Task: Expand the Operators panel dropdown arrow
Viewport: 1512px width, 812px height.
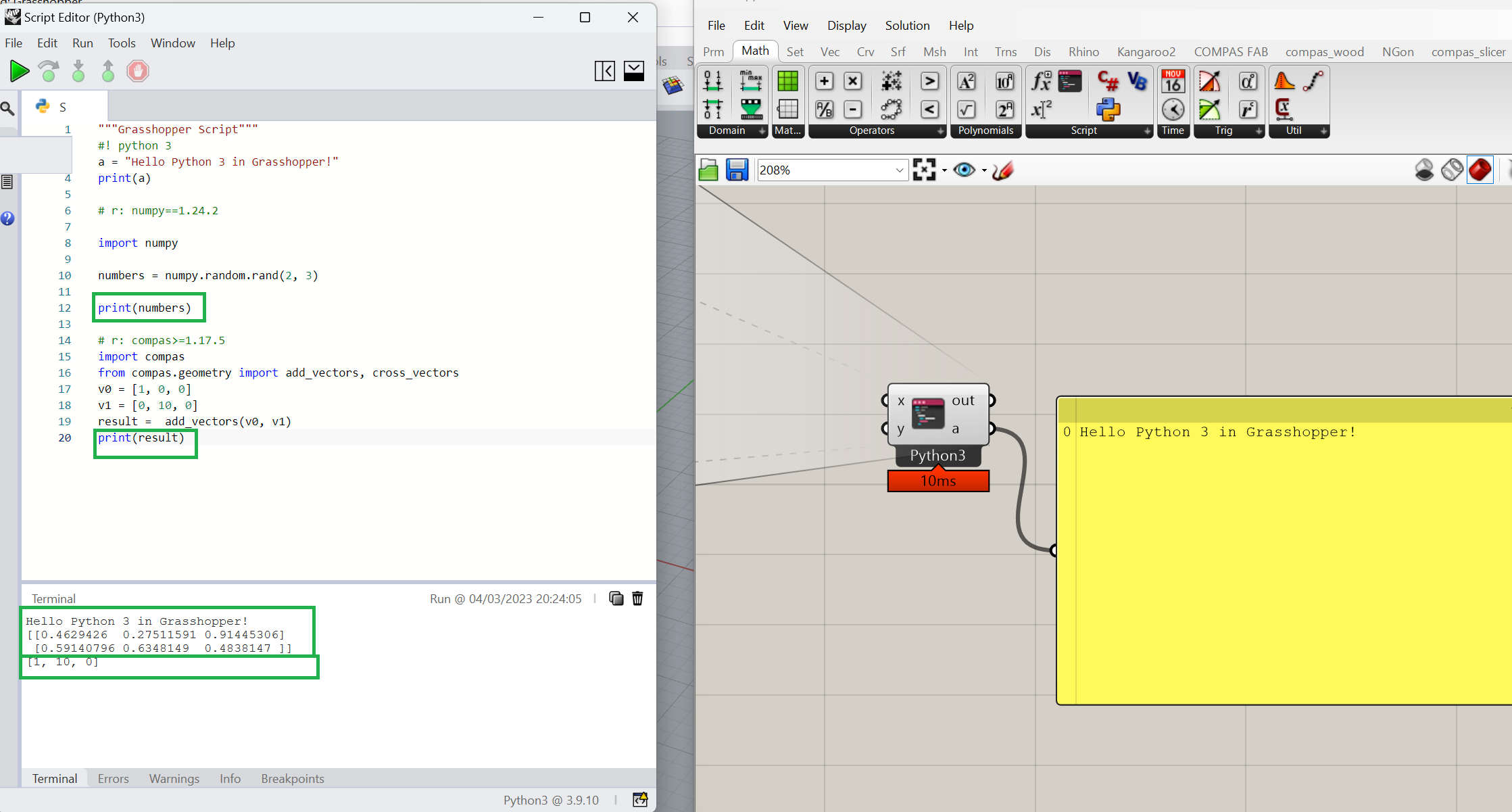Action: pyautogui.click(x=940, y=131)
